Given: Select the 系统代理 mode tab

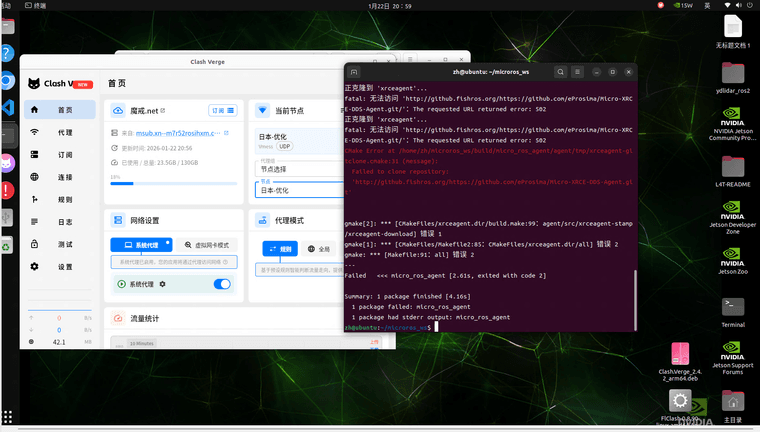Looking at the screenshot, I should (x=141, y=245).
